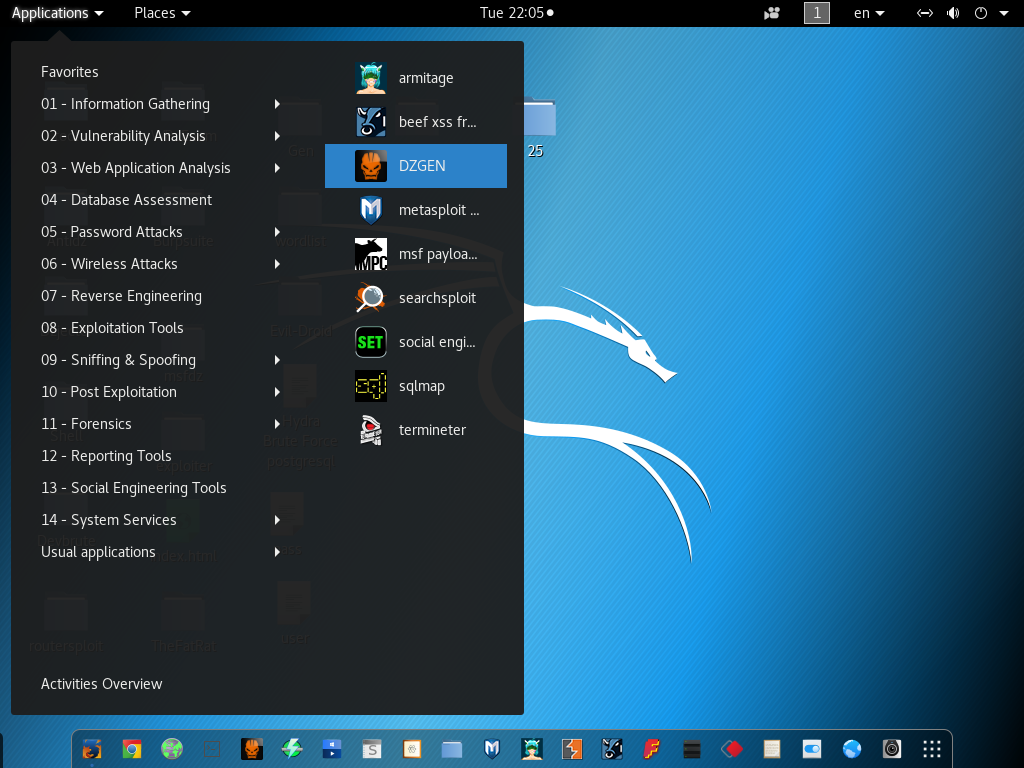
Task: Open the Tweaks switch icon in dock
Action: point(812,749)
